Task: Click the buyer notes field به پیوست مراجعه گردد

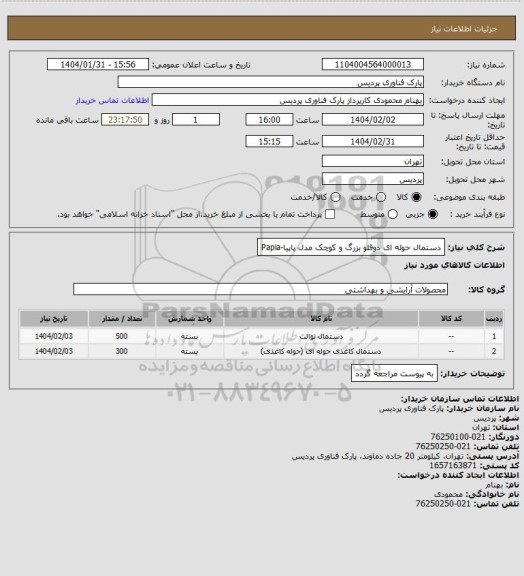Action: click(394, 374)
